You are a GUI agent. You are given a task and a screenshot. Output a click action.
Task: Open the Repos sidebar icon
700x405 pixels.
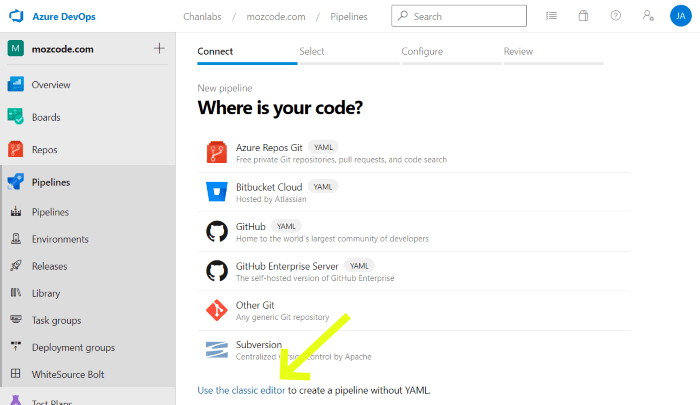pyautogui.click(x=16, y=149)
